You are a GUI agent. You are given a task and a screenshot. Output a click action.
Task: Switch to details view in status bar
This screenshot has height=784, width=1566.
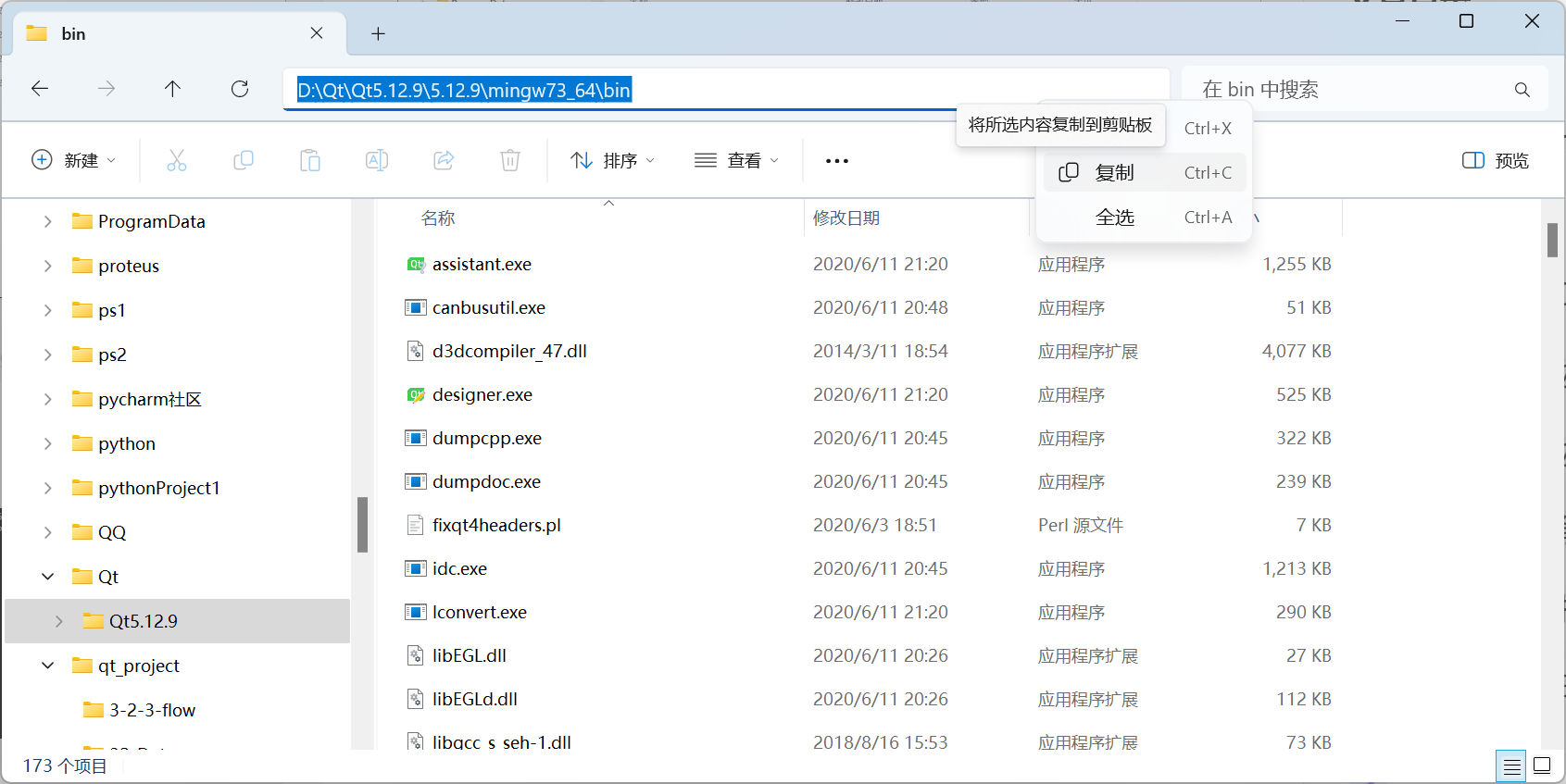pos(1511,766)
